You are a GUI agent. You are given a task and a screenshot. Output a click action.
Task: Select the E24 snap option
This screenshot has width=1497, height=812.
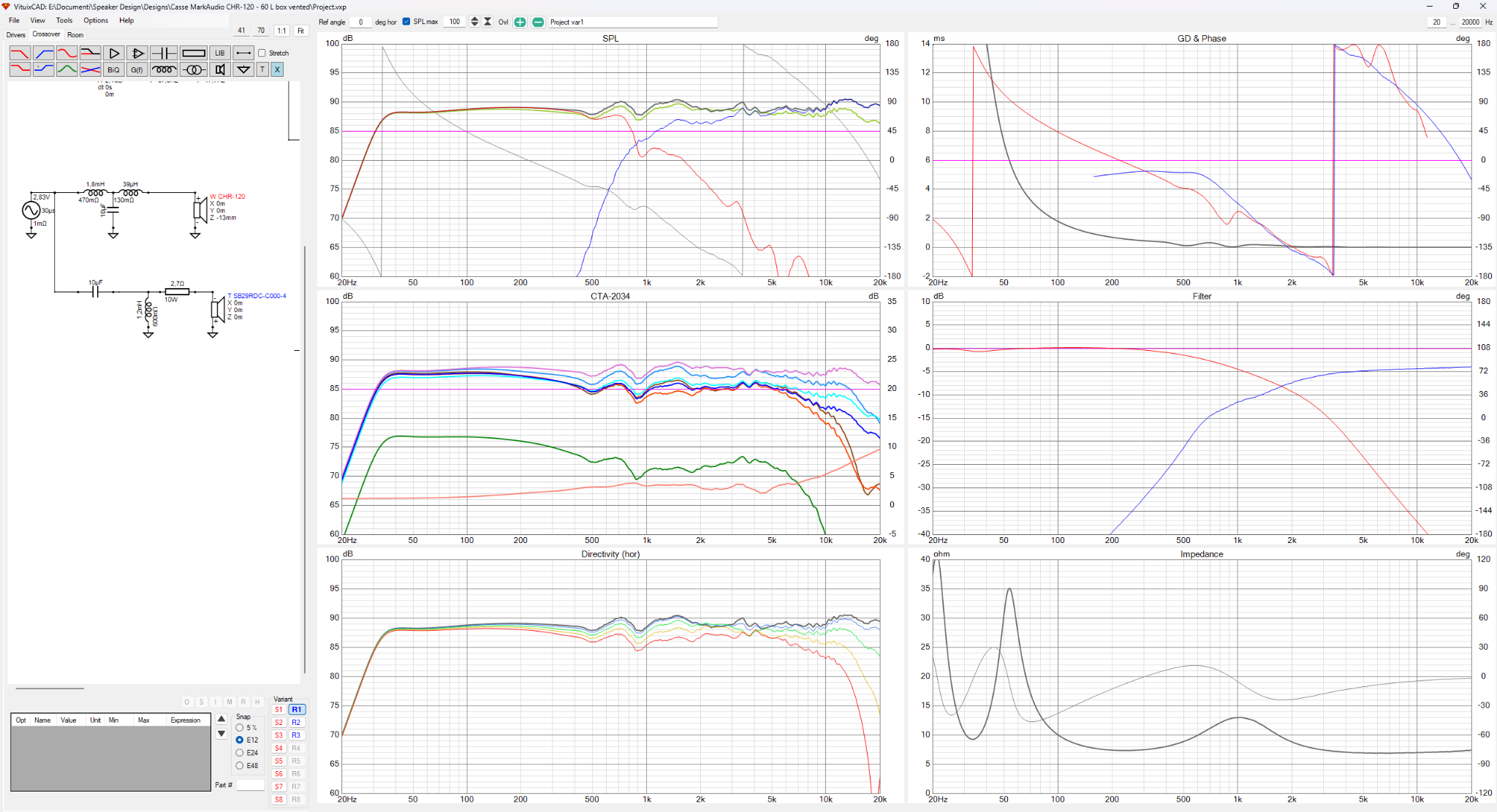[x=240, y=753]
